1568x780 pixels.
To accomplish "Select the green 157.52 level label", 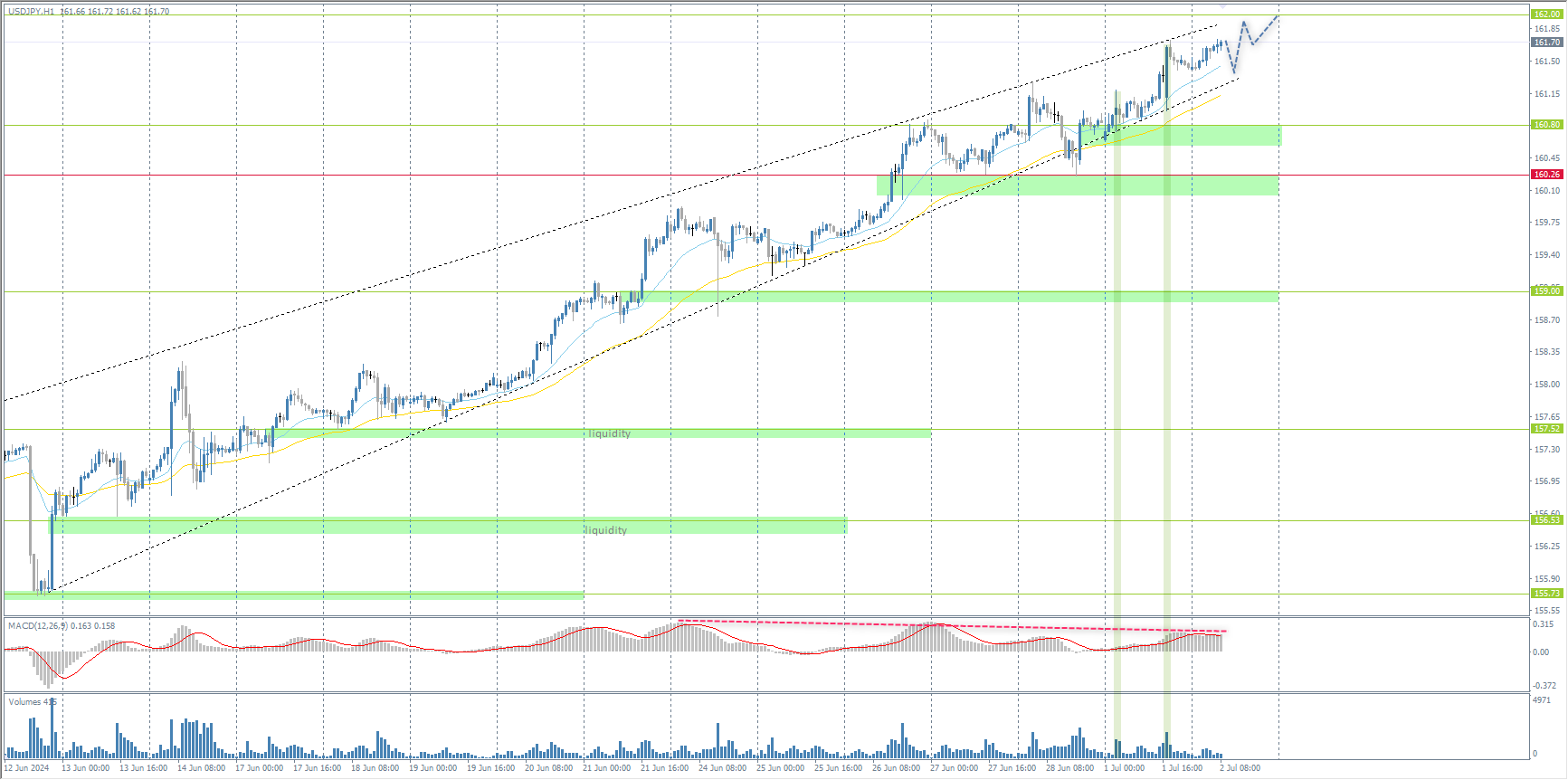I will (x=1546, y=429).
